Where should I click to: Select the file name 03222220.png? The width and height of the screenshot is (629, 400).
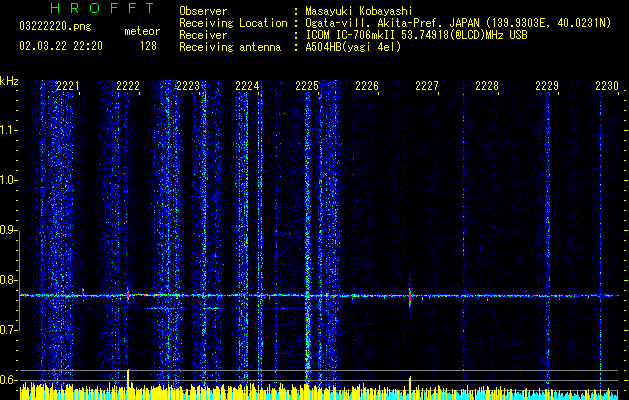click(55, 26)
